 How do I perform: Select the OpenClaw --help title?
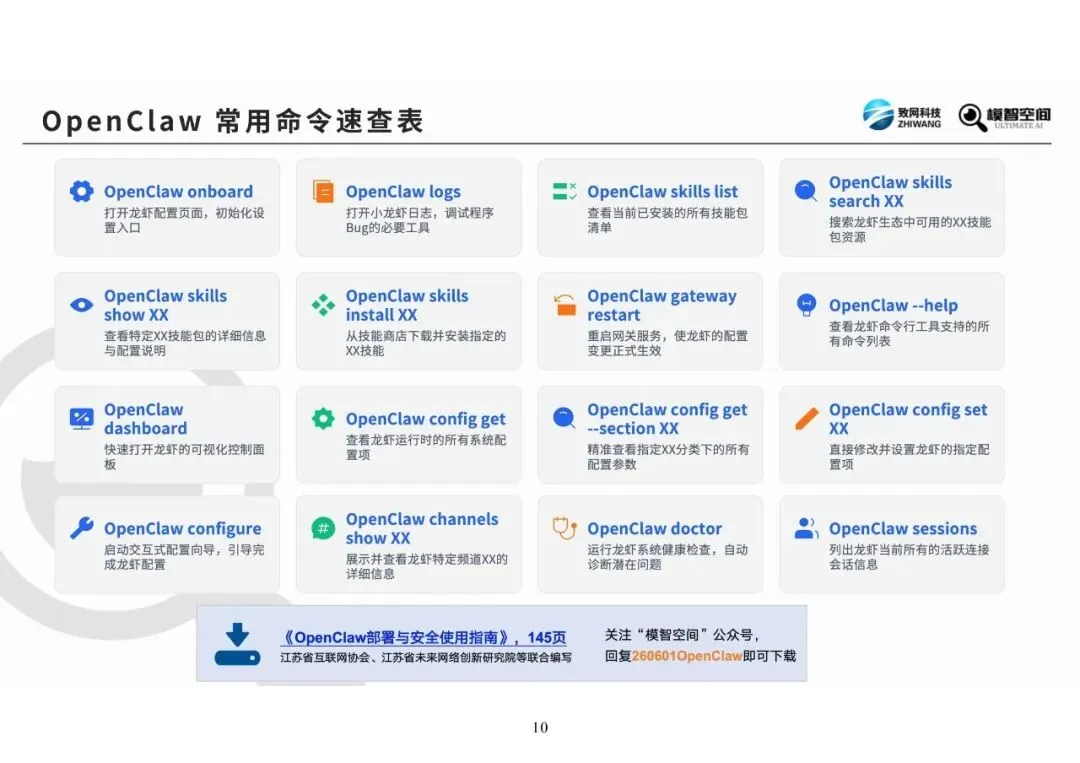click(893, 305)
